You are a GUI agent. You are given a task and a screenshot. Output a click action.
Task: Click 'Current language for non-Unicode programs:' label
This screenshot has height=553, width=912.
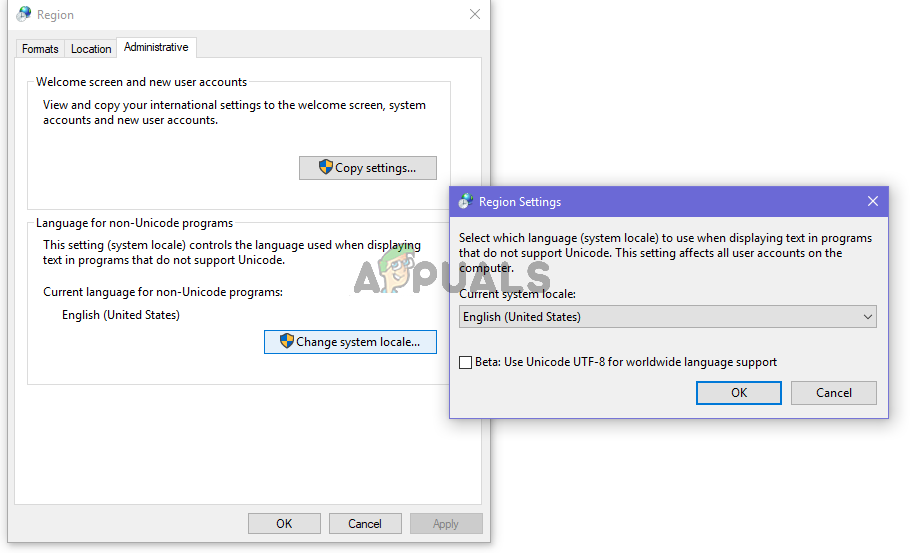click(x=163, y=292)
